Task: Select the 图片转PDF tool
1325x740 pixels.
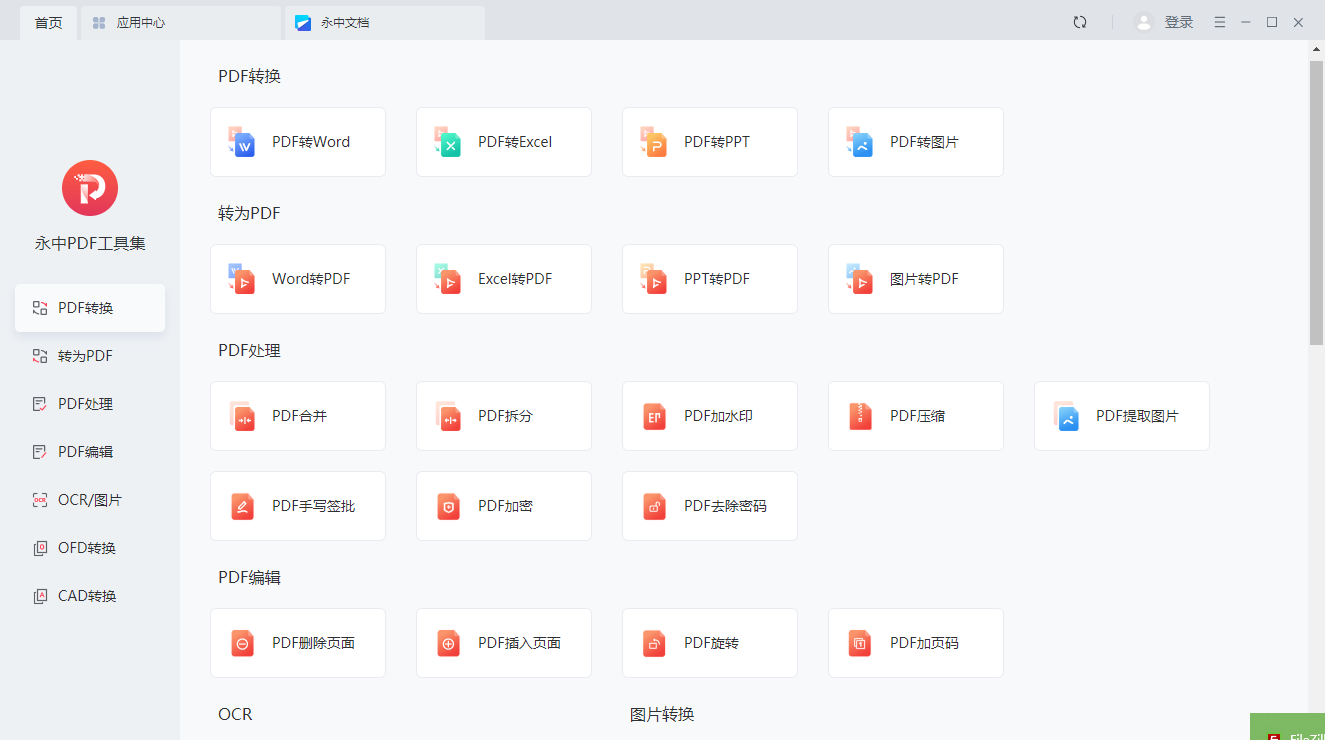Action: point(915,279)
